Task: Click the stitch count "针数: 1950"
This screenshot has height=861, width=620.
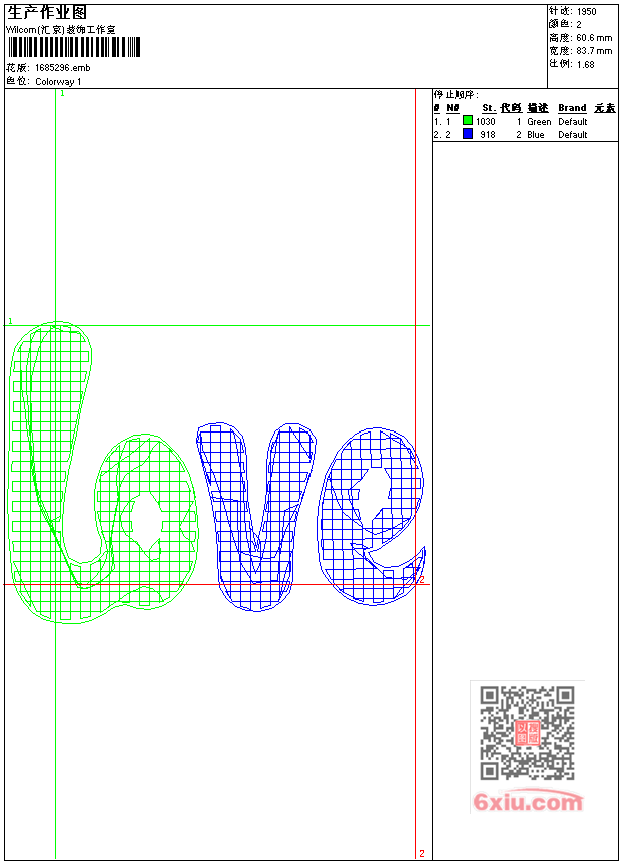Action: [573, 11]
